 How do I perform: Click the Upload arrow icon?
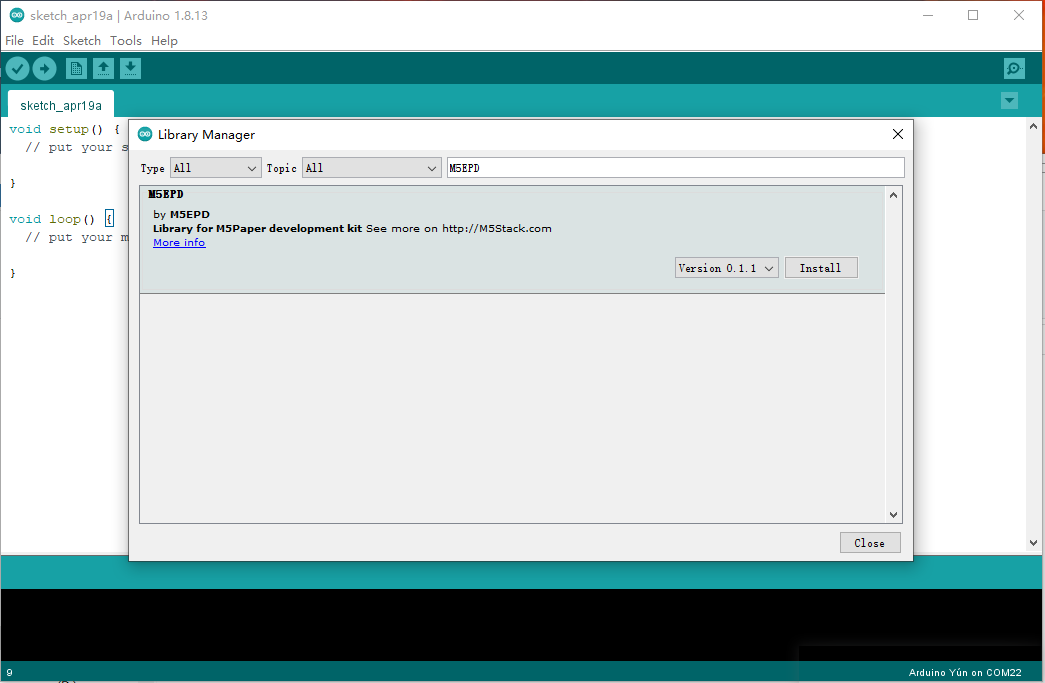[45, 68]
